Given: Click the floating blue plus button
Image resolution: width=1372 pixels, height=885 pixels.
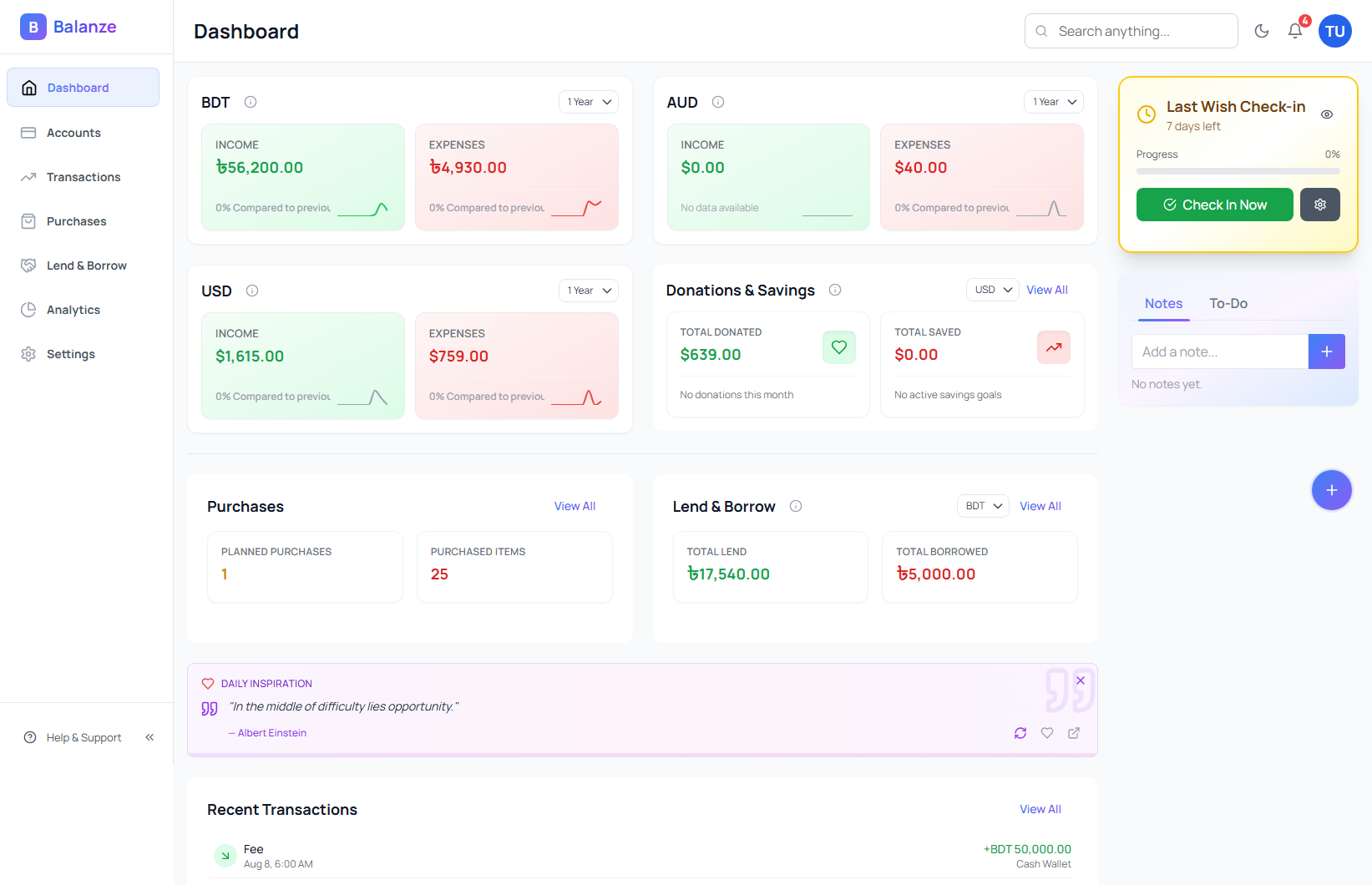Looking at the screenshot, I should tap(1331, 490).
